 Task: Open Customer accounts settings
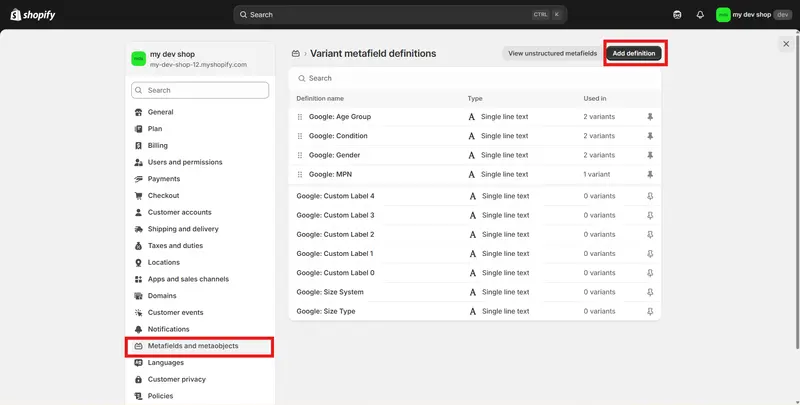[x=199, y=212]
